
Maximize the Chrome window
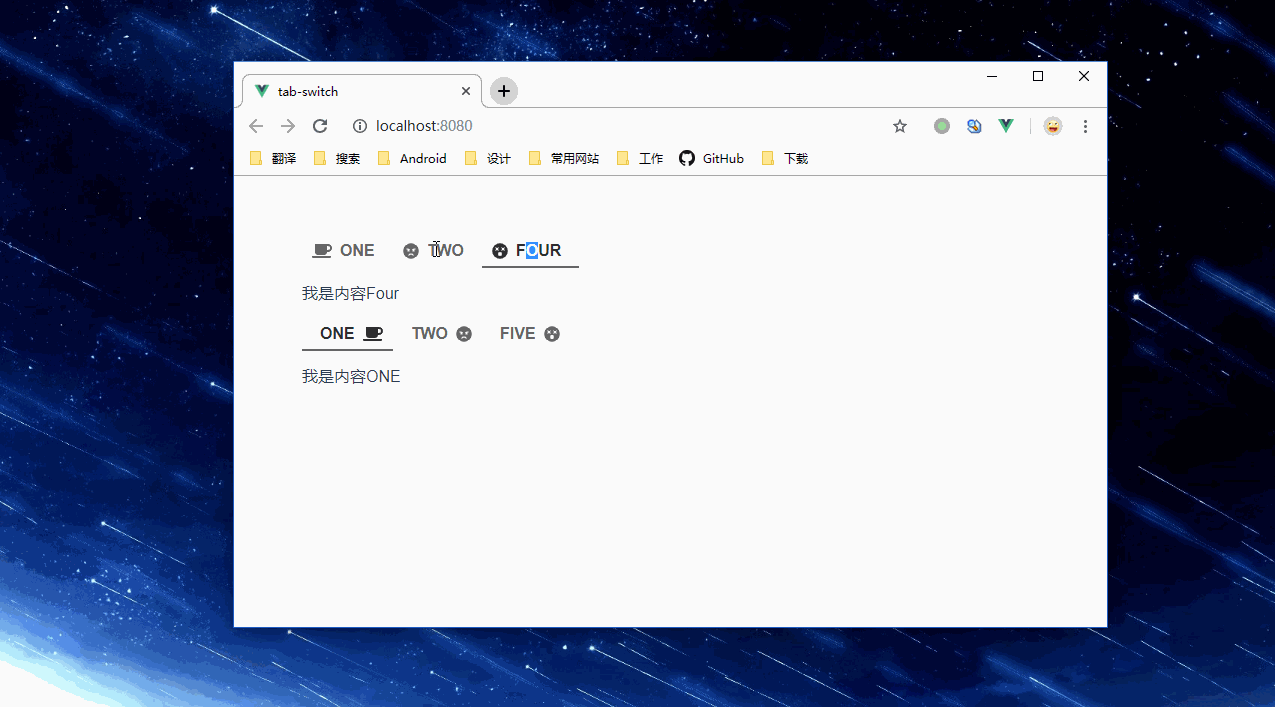pos(1038,76)
